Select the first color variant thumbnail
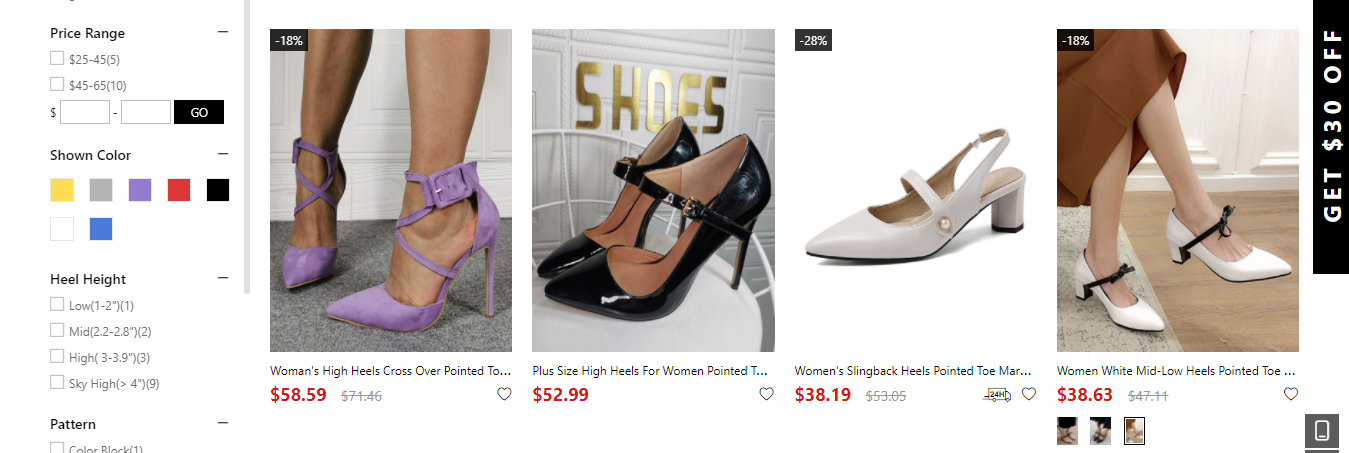 pyautogui.click(x=1068, y=431)
